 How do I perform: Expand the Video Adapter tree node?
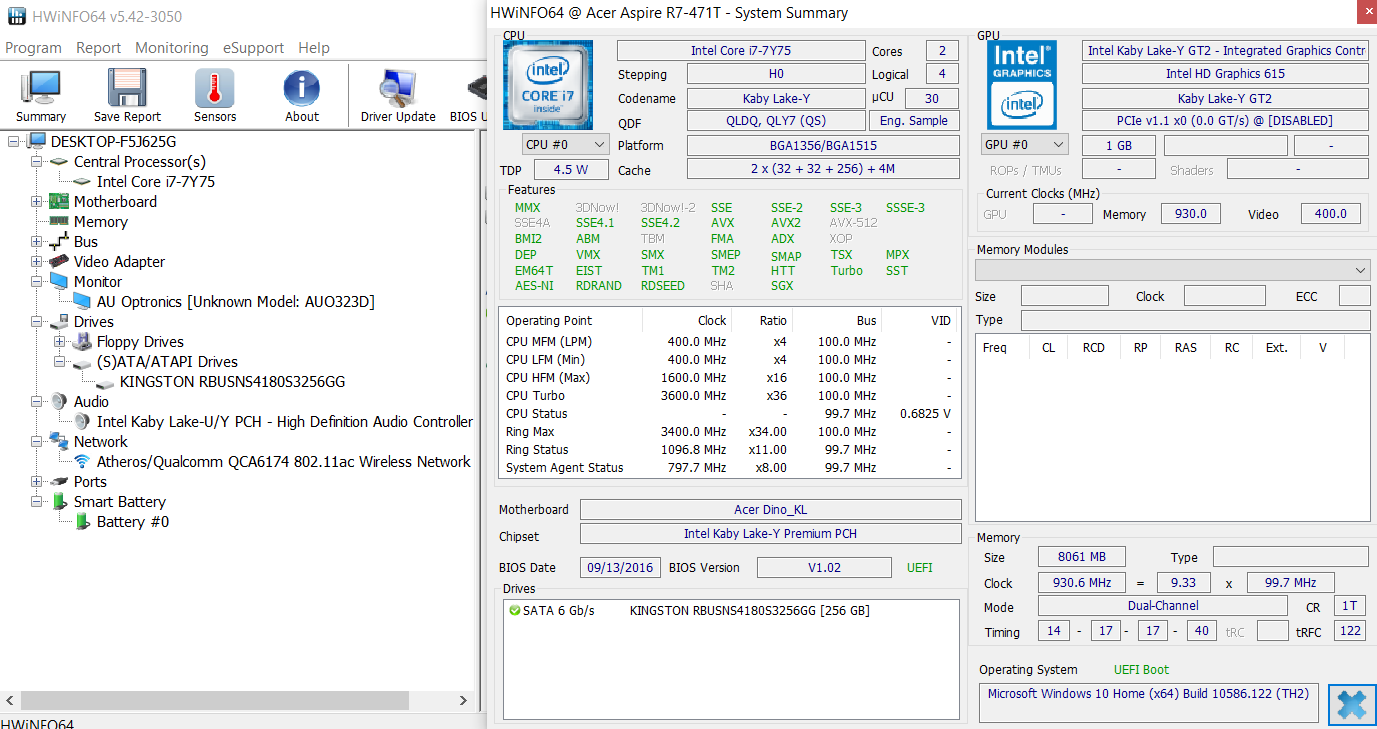(36, 261)
